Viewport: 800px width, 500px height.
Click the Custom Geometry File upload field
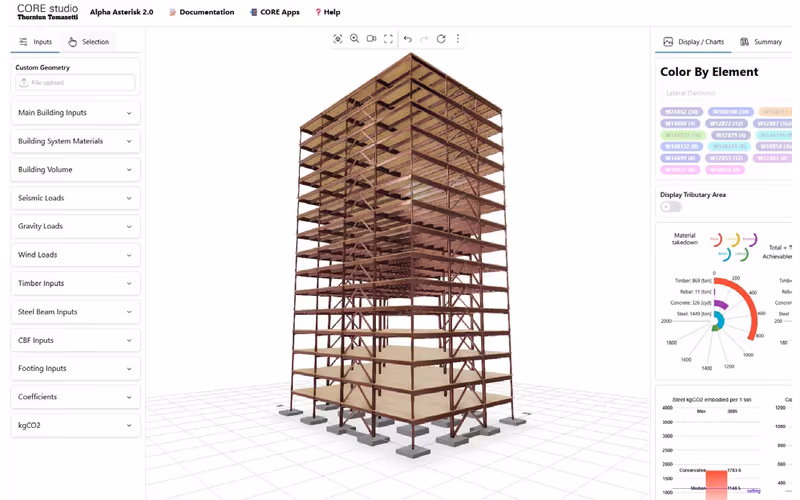[75, 83]
